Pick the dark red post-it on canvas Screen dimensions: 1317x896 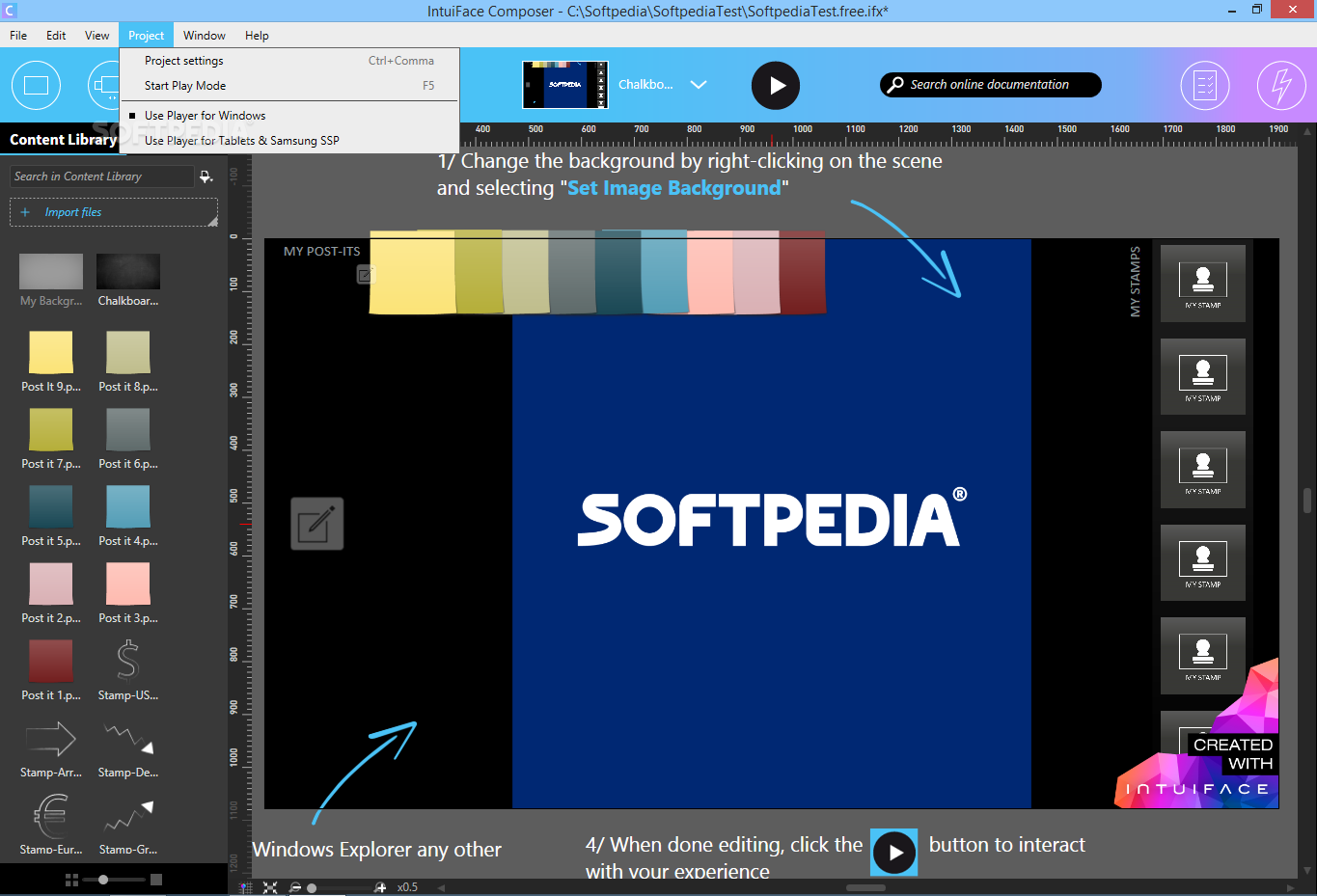coord(803,272)
